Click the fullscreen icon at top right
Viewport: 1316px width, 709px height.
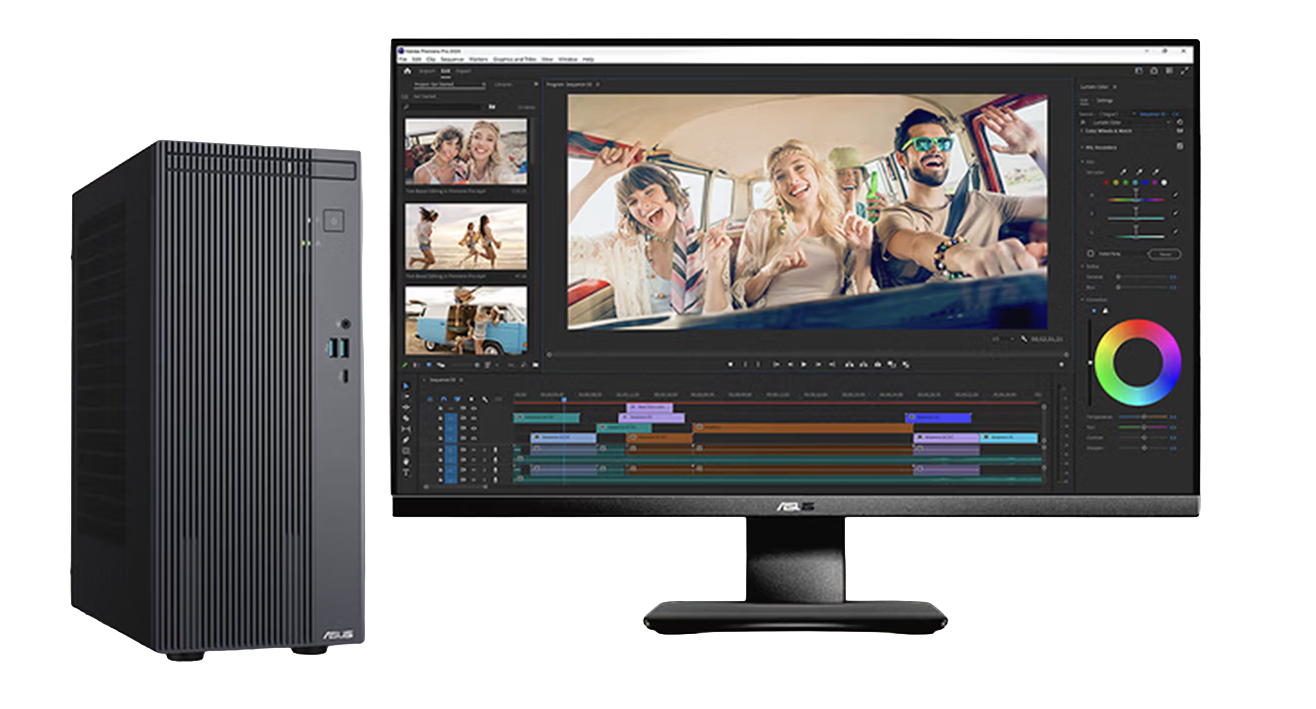pyautogui.click(x=1186, y=71)
